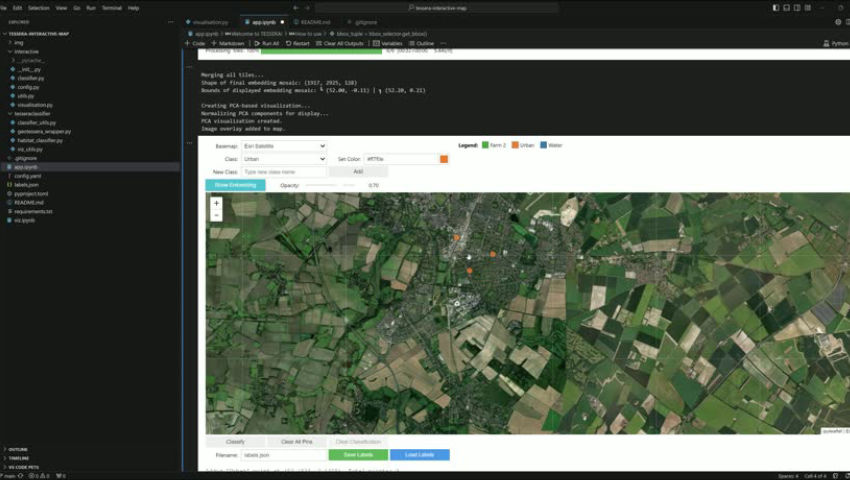Go forward using the navigation arrow
Viewport: 850px width, 480px height.
click(307, 8)
